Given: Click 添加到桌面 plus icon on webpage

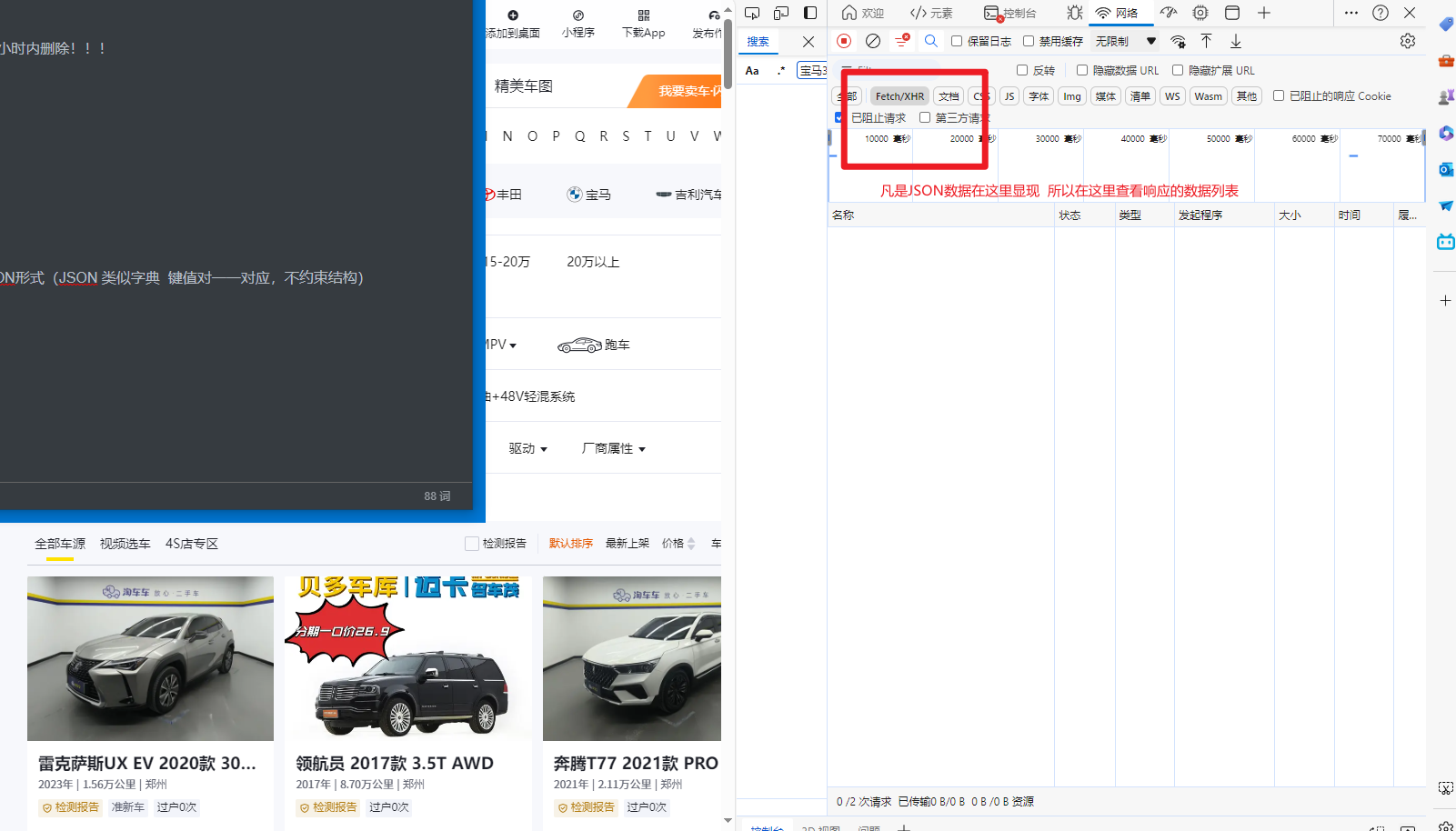Looking at the screenshot, I should point(513,15).
